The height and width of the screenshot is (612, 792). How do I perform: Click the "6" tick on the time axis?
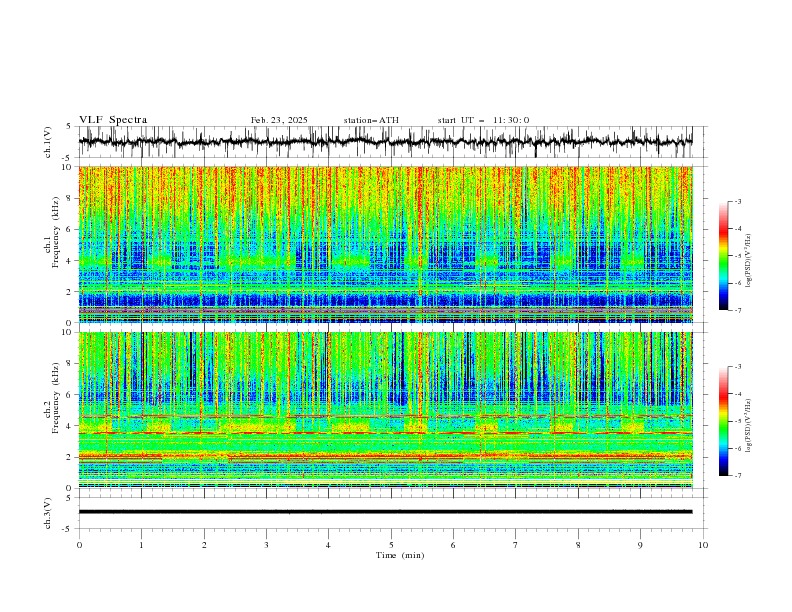pyautogui.click(x=453, y=545)
